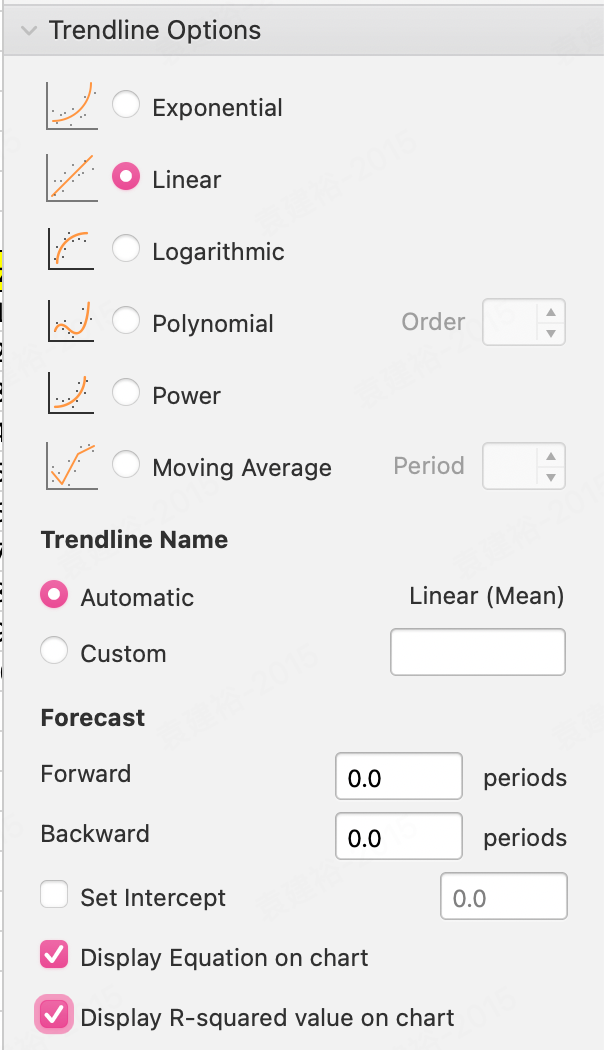The image size is (604, 1050).
Task: Click the polynomial Order stepper arrows
Action: point(551,323)
